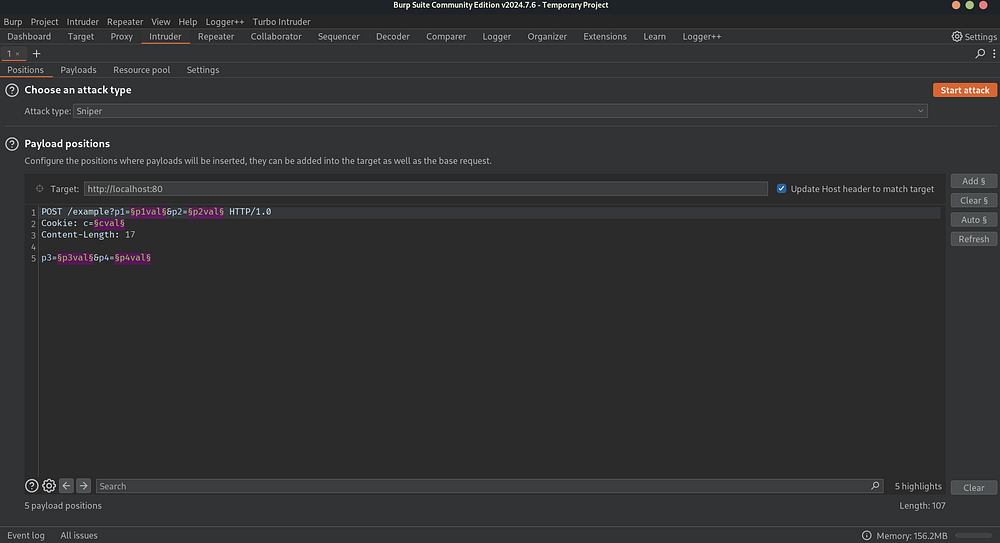Open the Turbo Intruder menu
Viewport: 1000px width, 543px height.
pyautogui.click(x=281, y=22)
